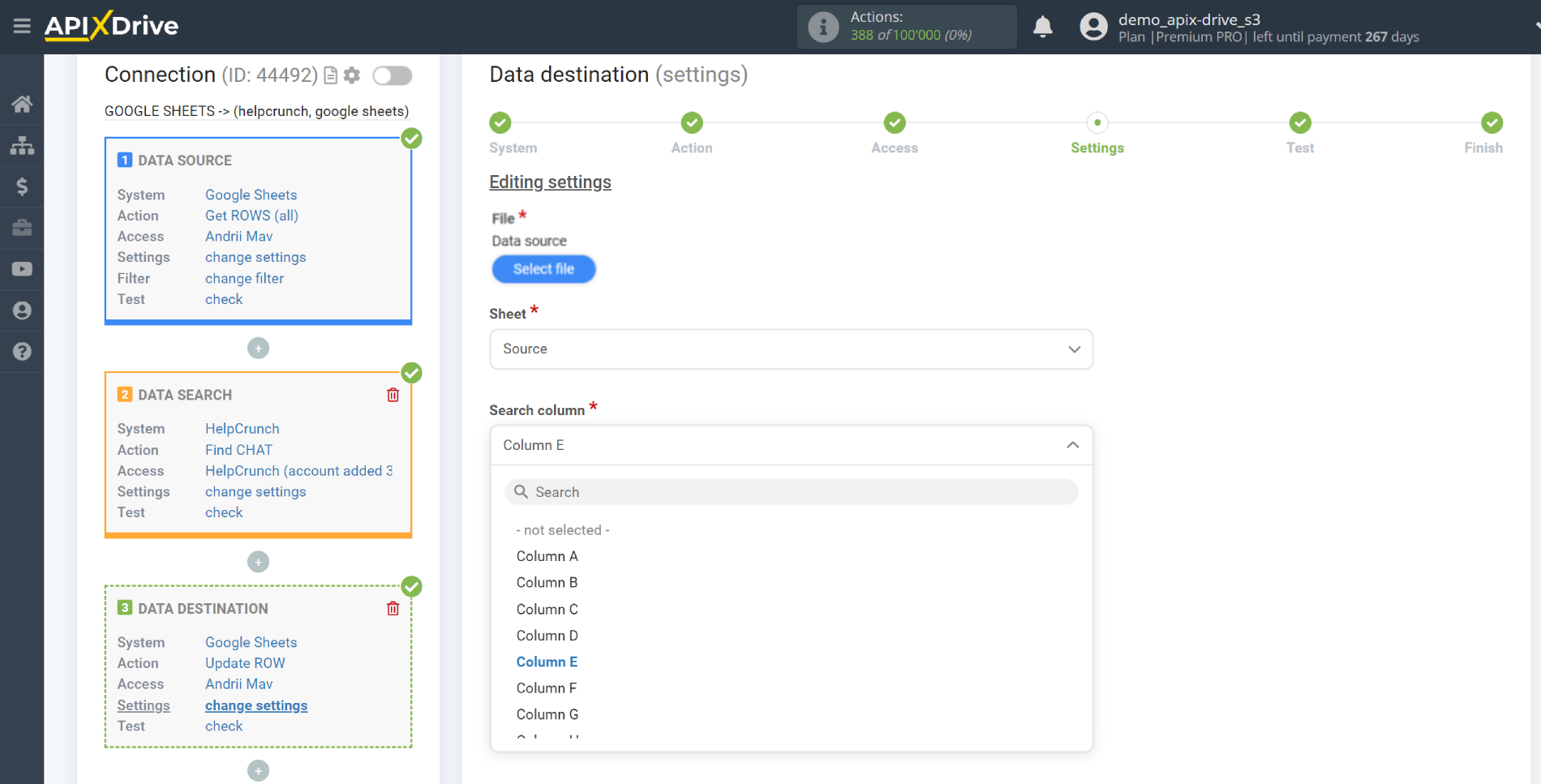Open the video tutorials icon in sidebar
Screen dimensions: 1541x784
pos(22,269)
